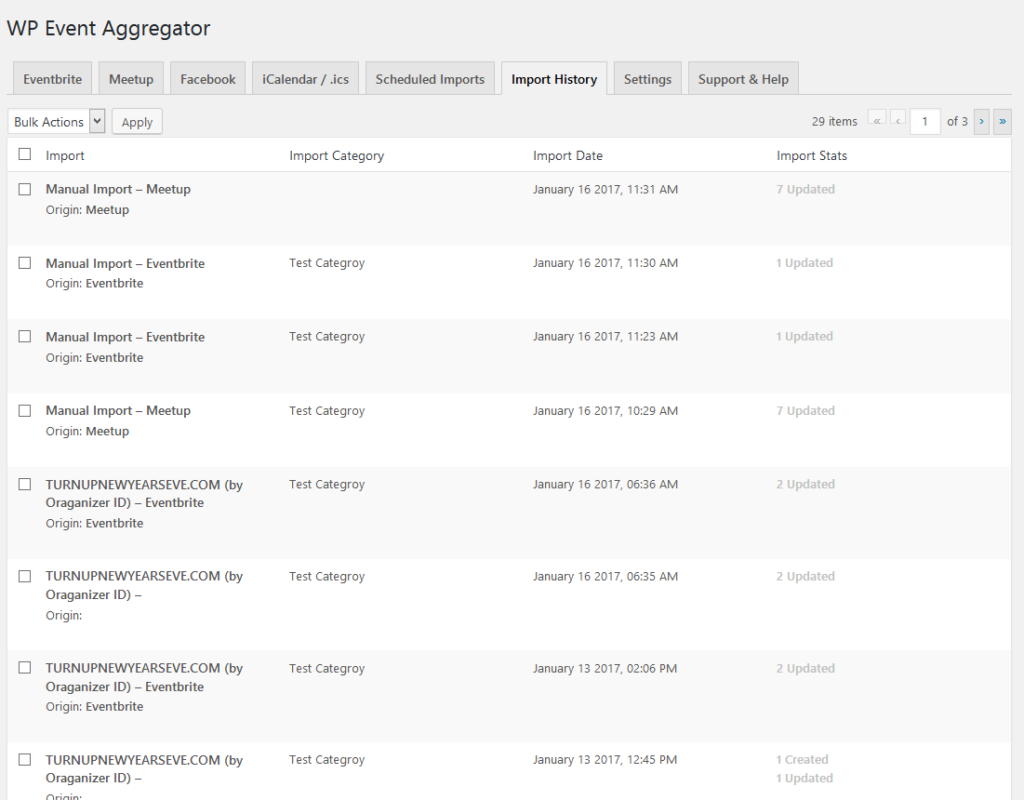The image size is (1024, 800).
Task: Click inside the page number input field
Action: coord(925,120)
